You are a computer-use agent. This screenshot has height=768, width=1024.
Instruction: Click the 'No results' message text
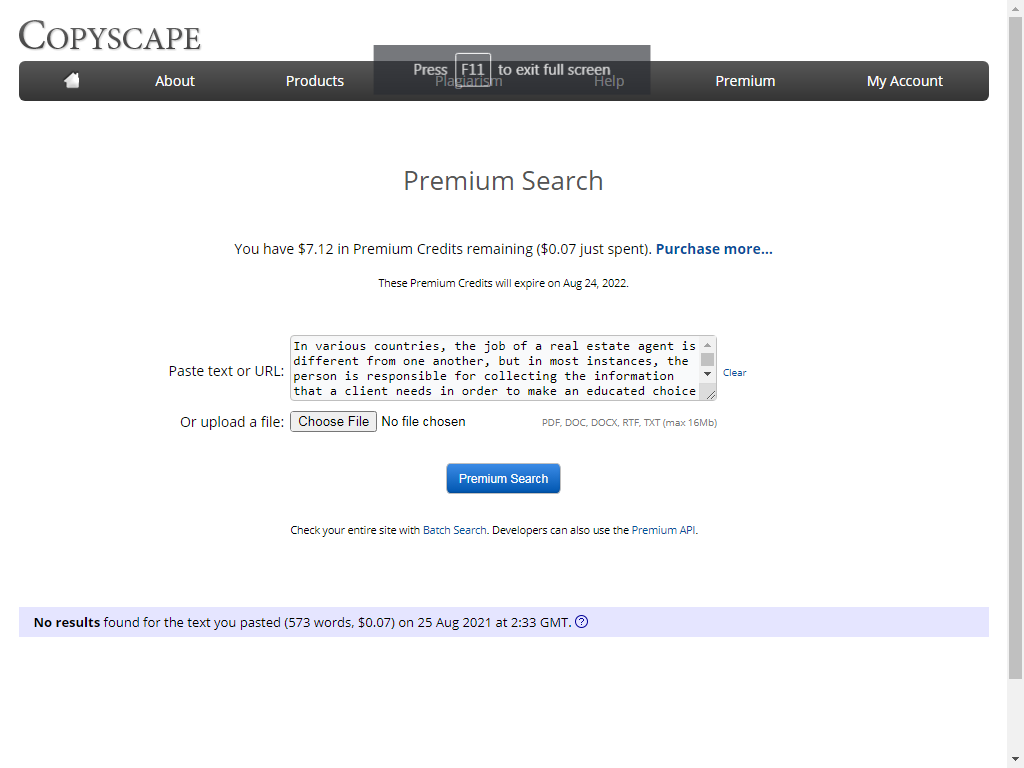(x=302, y=622)
